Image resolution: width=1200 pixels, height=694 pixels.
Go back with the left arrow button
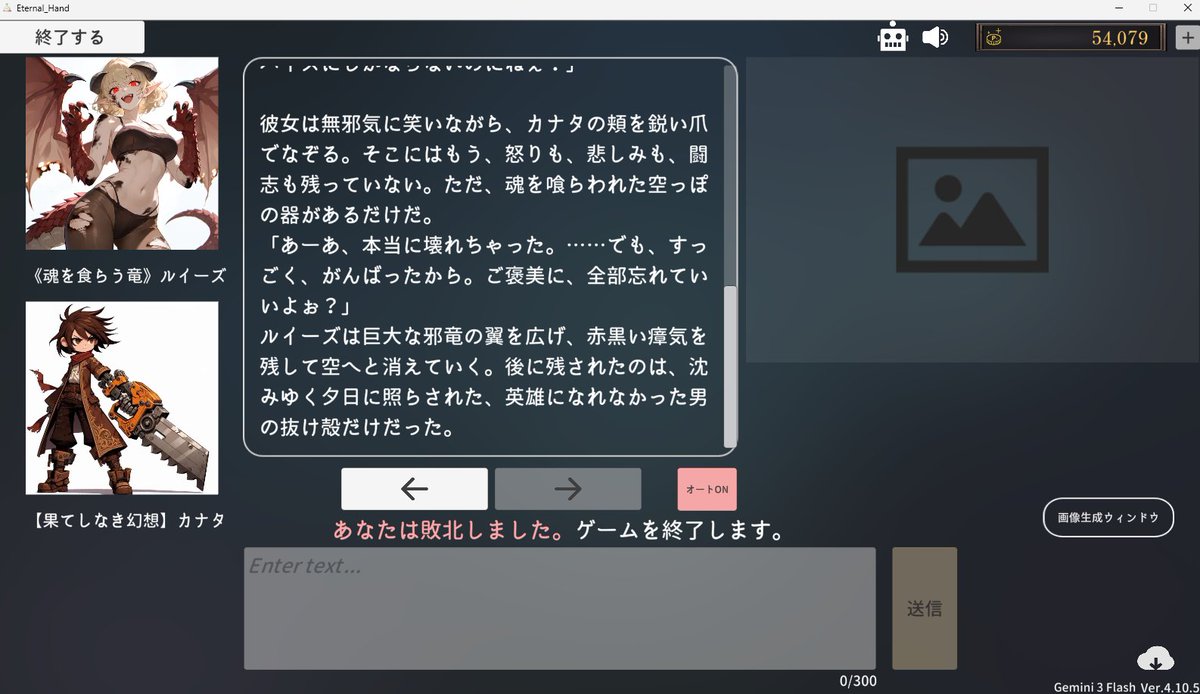[x=414, y=488]
